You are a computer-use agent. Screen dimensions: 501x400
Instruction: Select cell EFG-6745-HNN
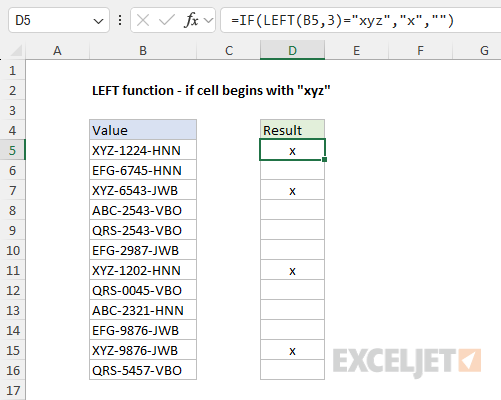[143, 170]
